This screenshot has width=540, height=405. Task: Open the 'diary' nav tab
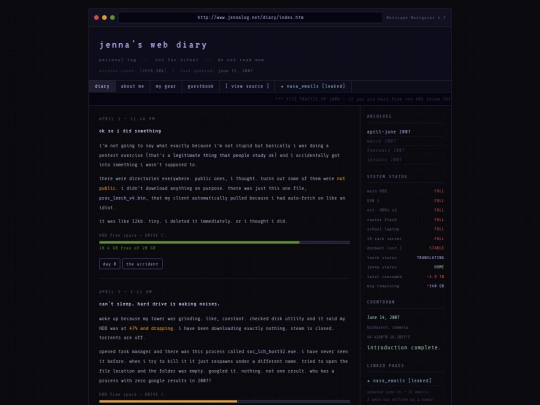(x=102, y=86)
